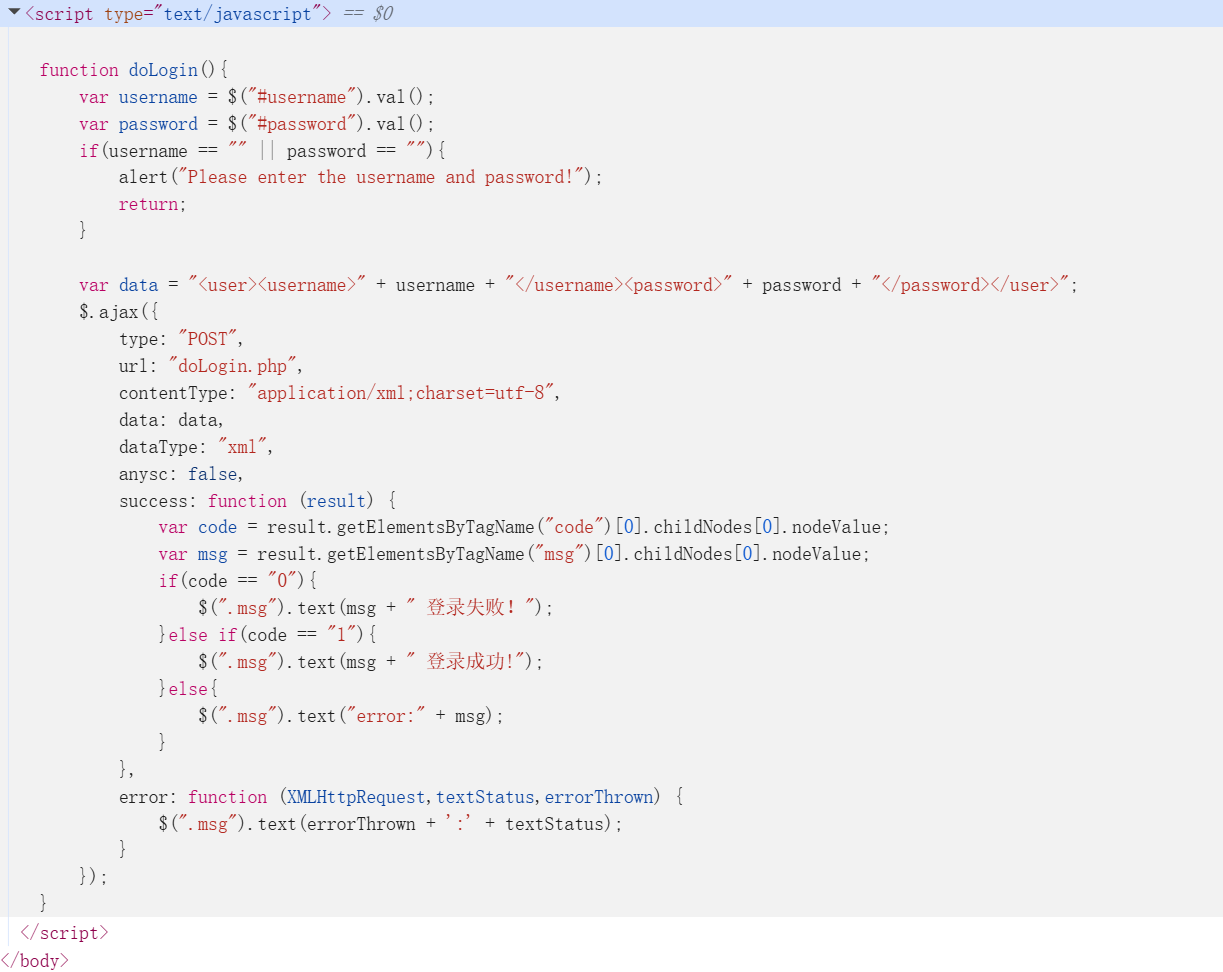The height and width of the screenshot is (972, 1223).
Task: Select the opening script type="text/javascript" tag
Action: point(178,14)
